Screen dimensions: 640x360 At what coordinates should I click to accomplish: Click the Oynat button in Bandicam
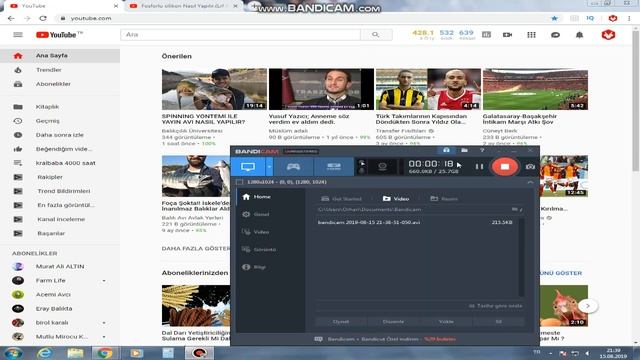(341, 322)
